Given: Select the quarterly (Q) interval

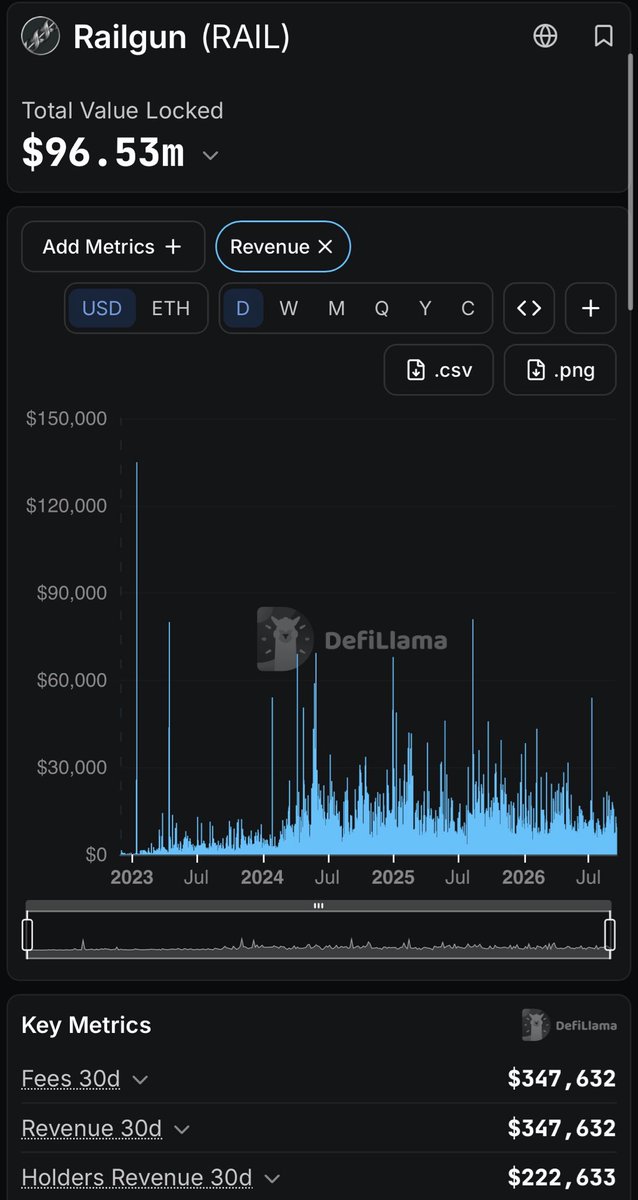Looking at the screenshot, I should pyautogui.click(x=382, y=308).
